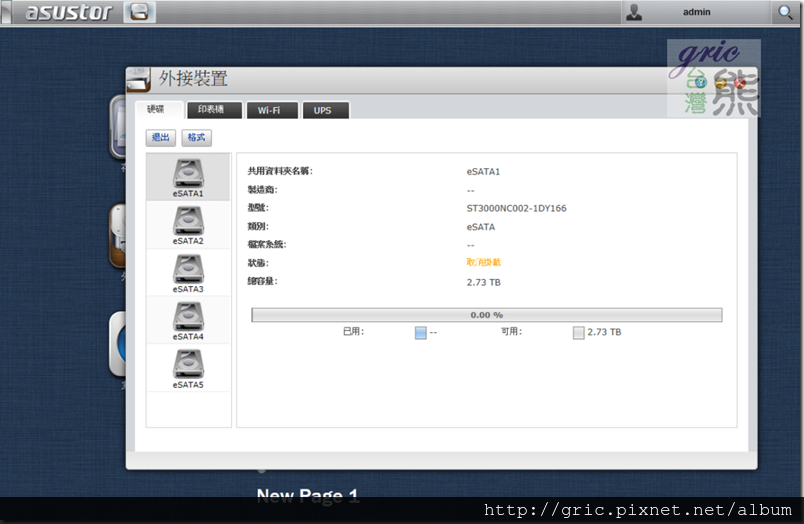Select the eSATA1 drive icon
The width and height of the screenshot is (804, 524).
click(x=188, y=173)
